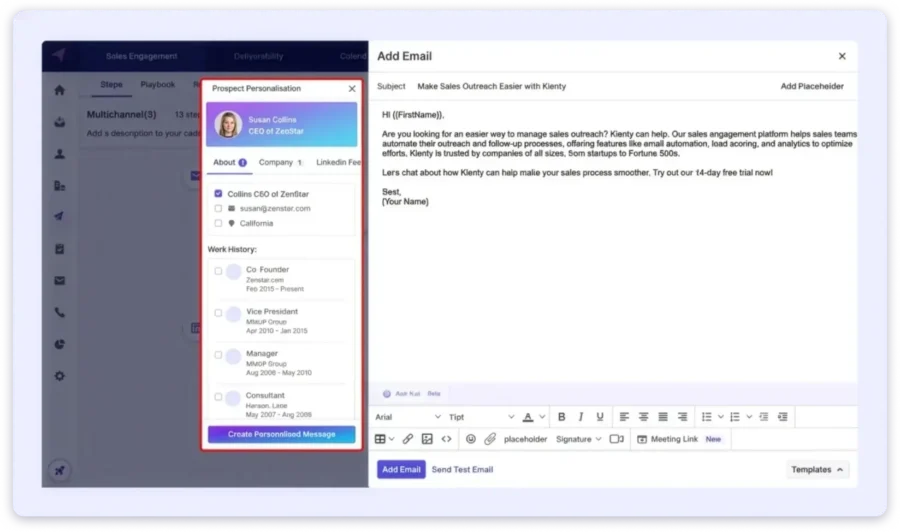Click Add Placeholder beside the subject
The image size is (900, 532).
(812, 86)
